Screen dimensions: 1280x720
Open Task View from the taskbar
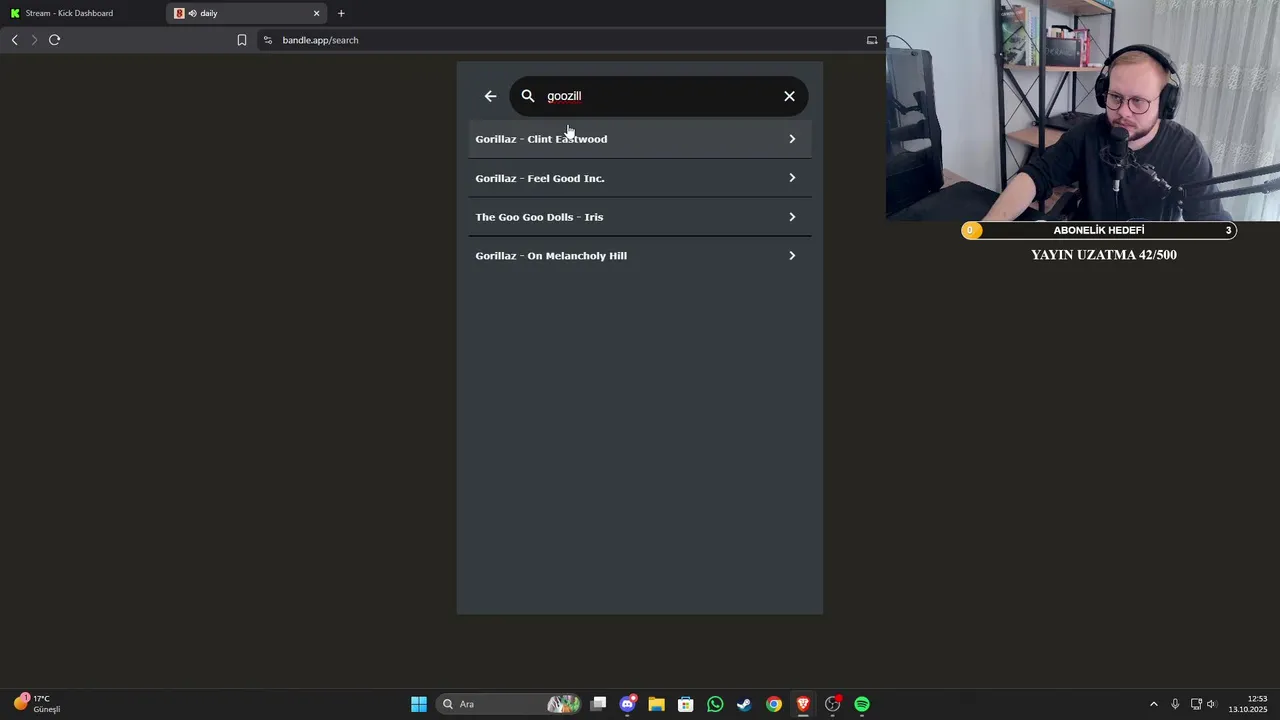click(598, 704)
